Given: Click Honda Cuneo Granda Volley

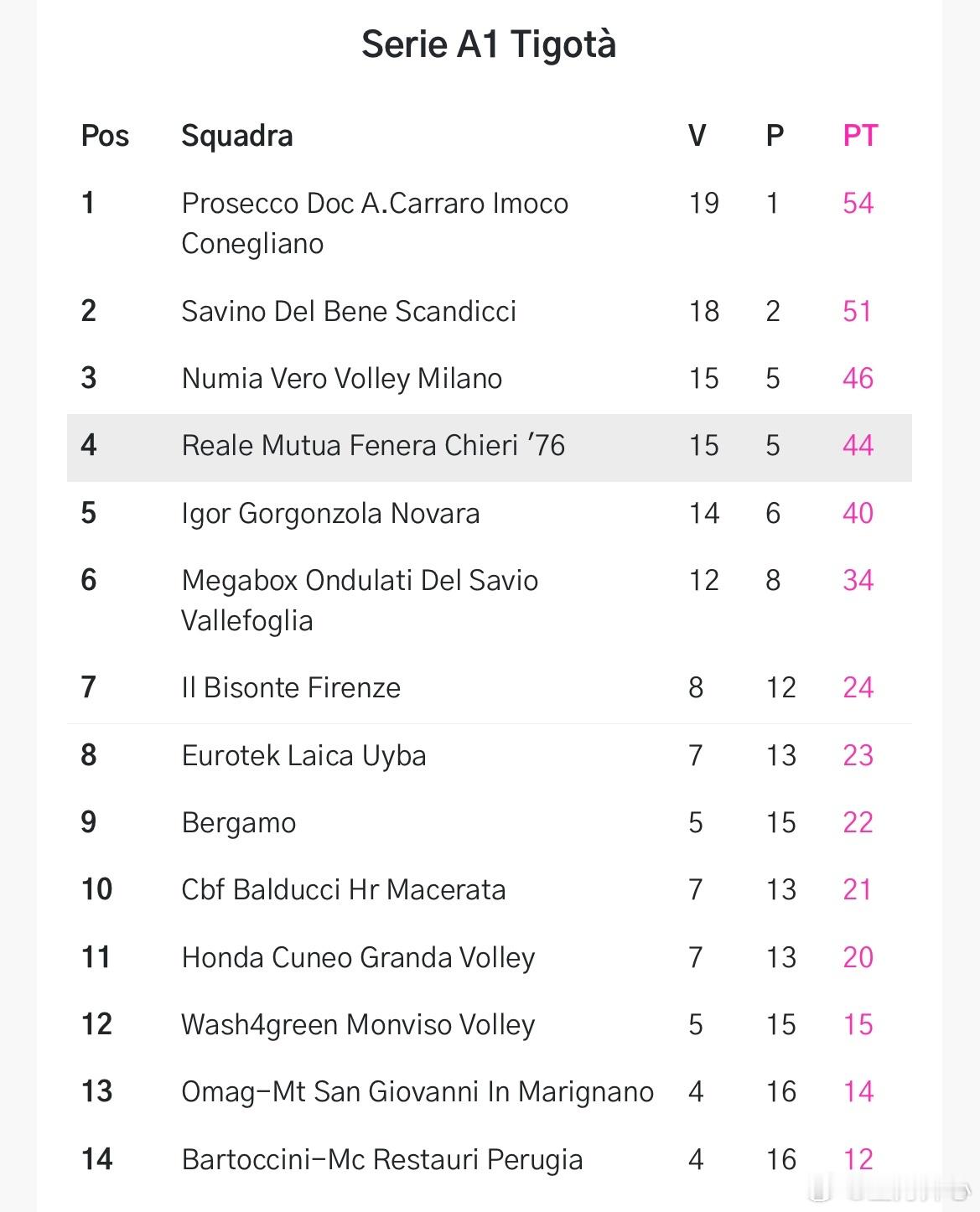Looking at the screenshot, I should (x=358, y=957).
